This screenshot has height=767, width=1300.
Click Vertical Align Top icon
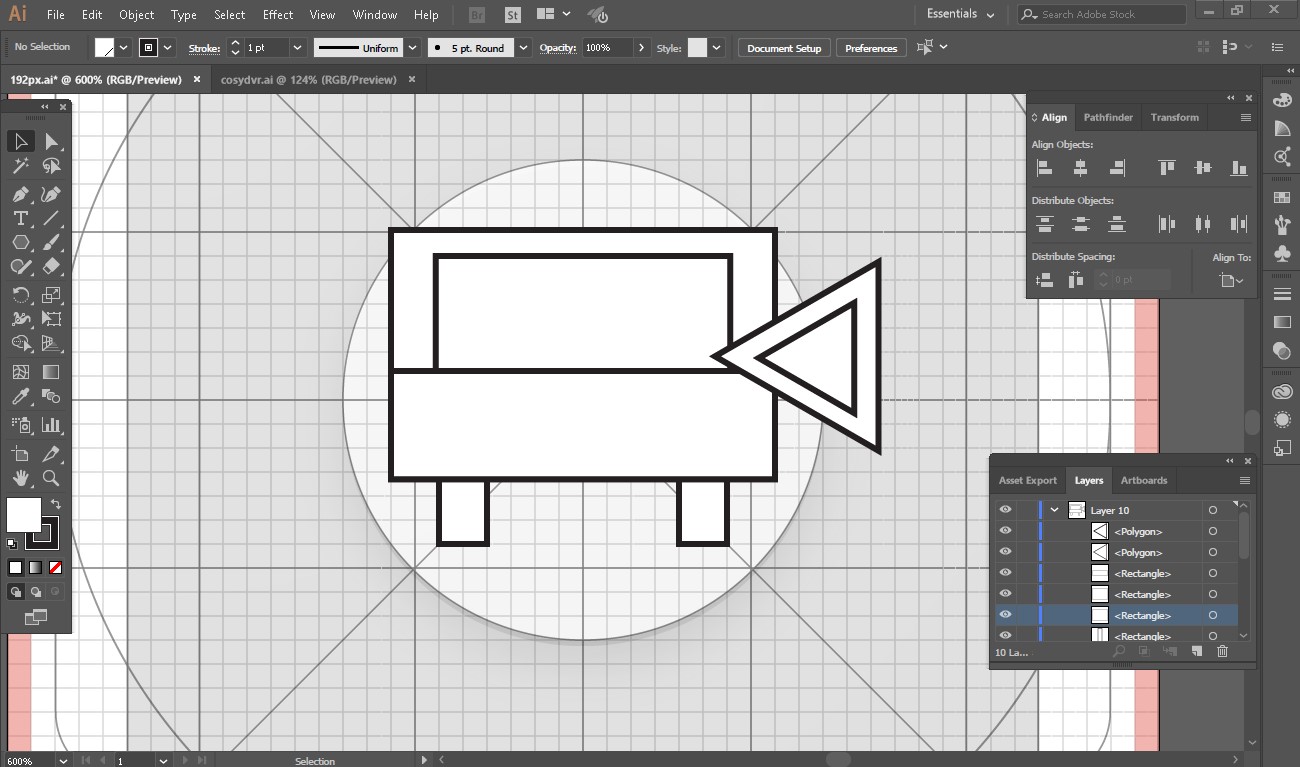(1166, 168)
